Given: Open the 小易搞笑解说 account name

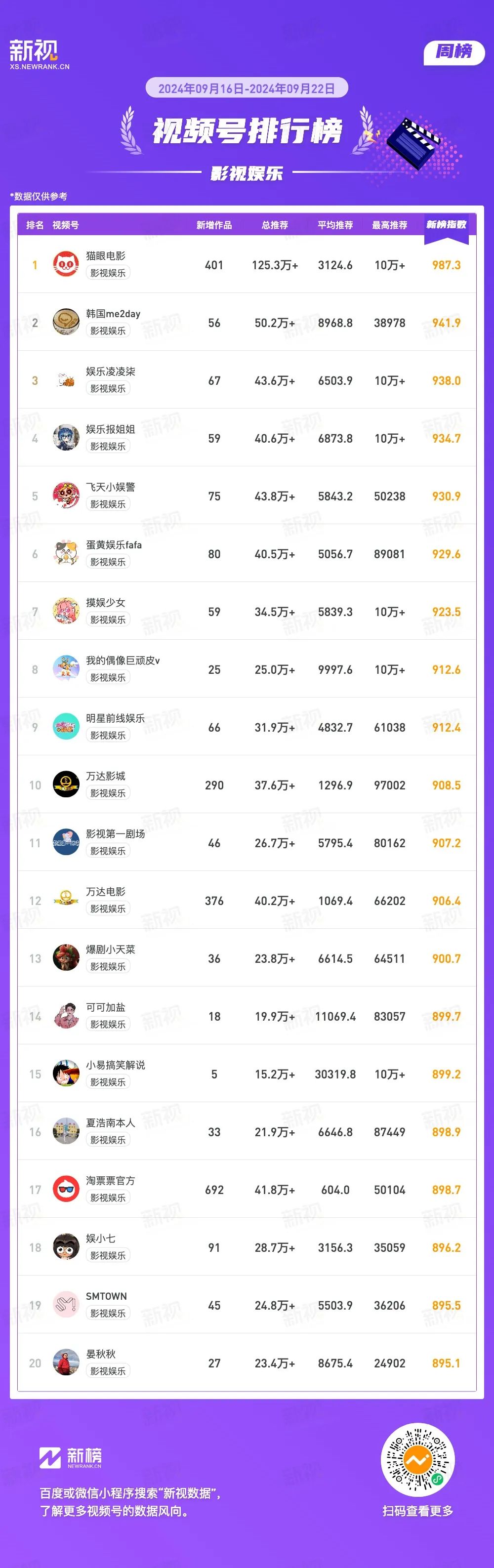Looking at the screenshot, I should pos(116,1065).
